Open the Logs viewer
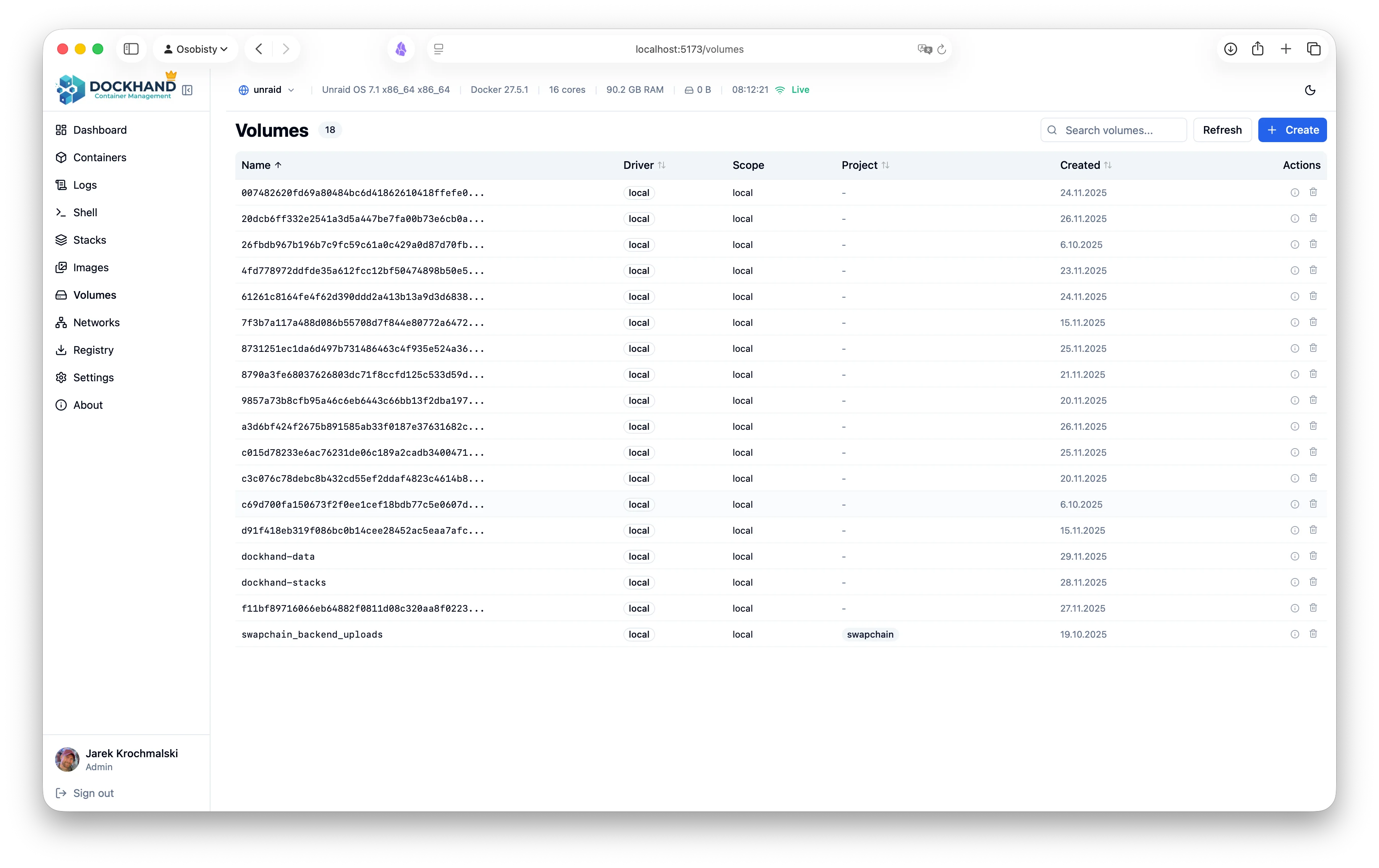The width and height of the screenshot is (1379, 868). 84,185
